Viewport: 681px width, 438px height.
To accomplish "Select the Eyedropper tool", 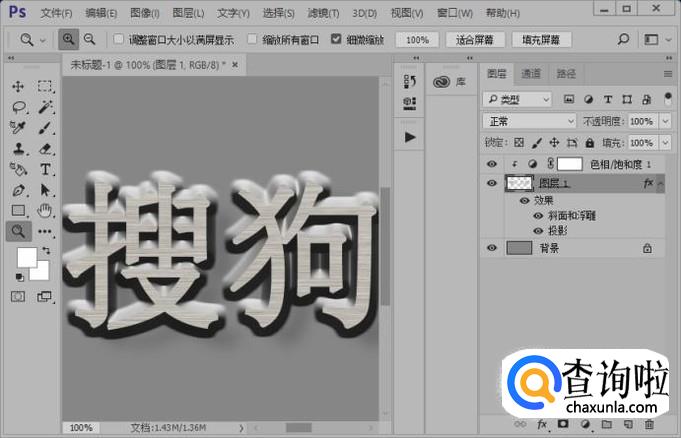I will point(18,127).
